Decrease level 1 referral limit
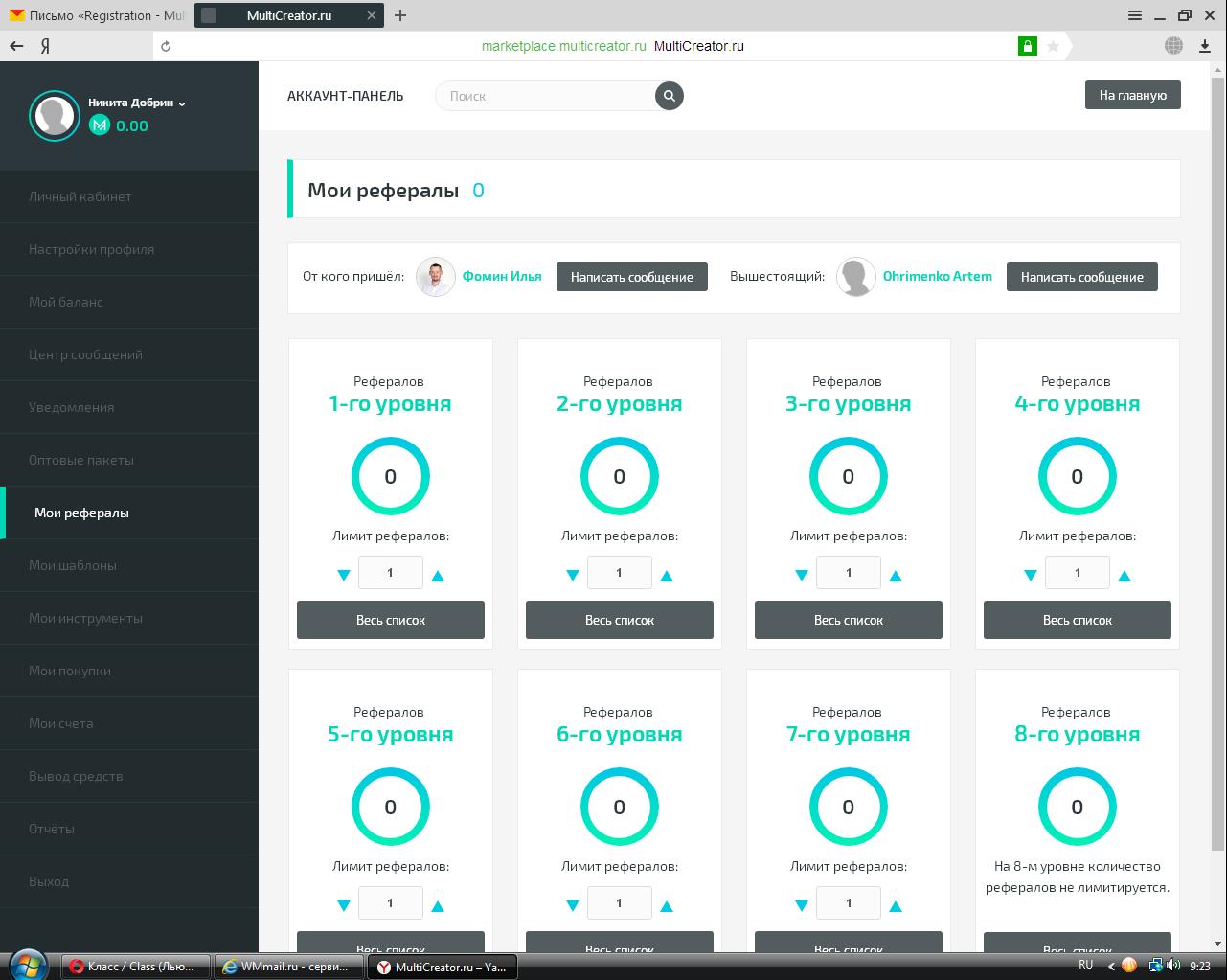This screenshot has height=980, width=1227. [x=344, y=576]
